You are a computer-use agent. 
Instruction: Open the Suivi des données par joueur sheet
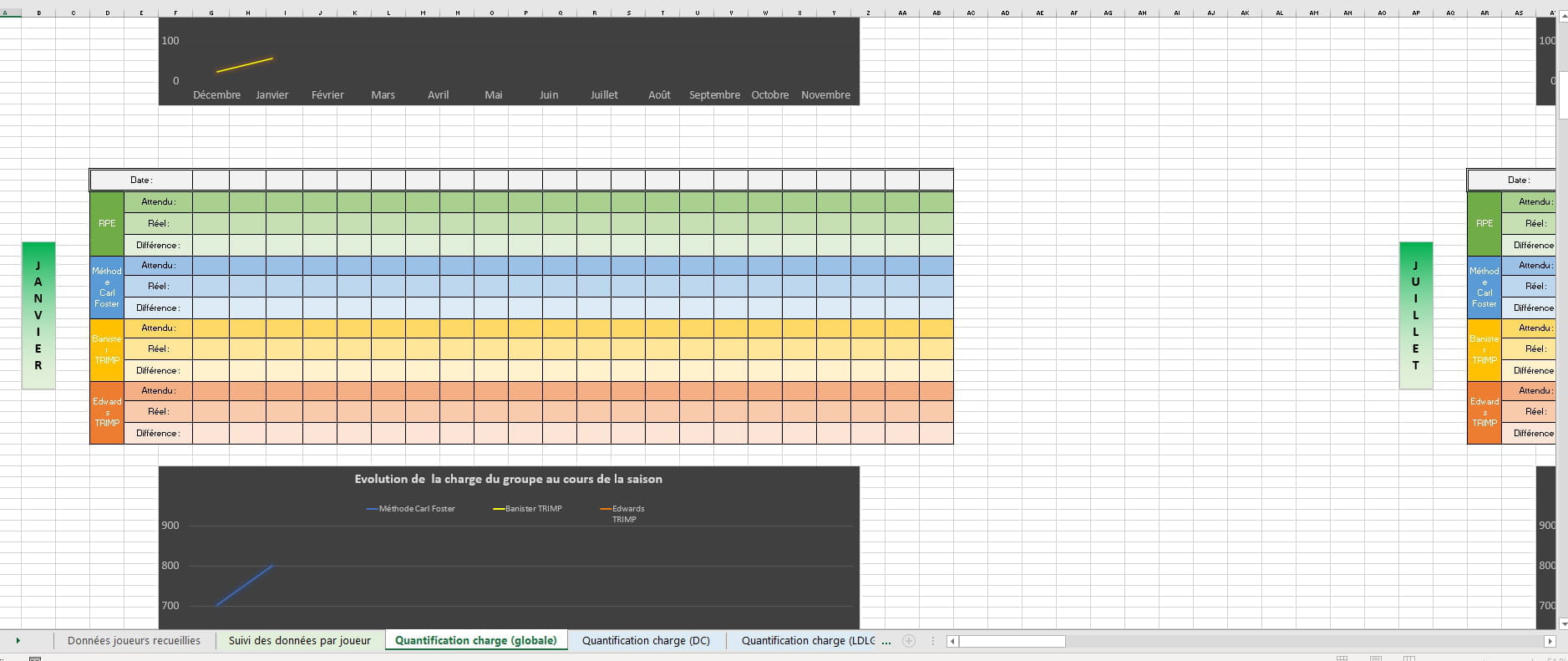[300, 641]
